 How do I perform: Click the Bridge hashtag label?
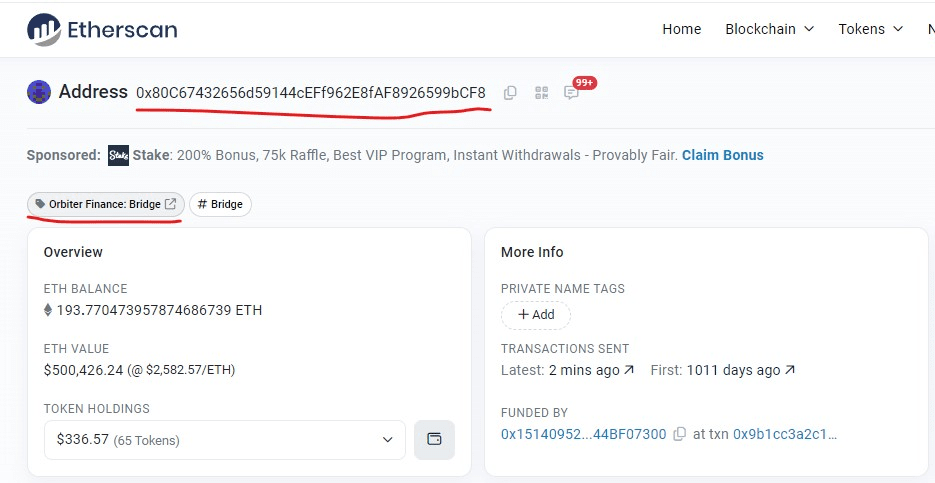pos(220,204)
